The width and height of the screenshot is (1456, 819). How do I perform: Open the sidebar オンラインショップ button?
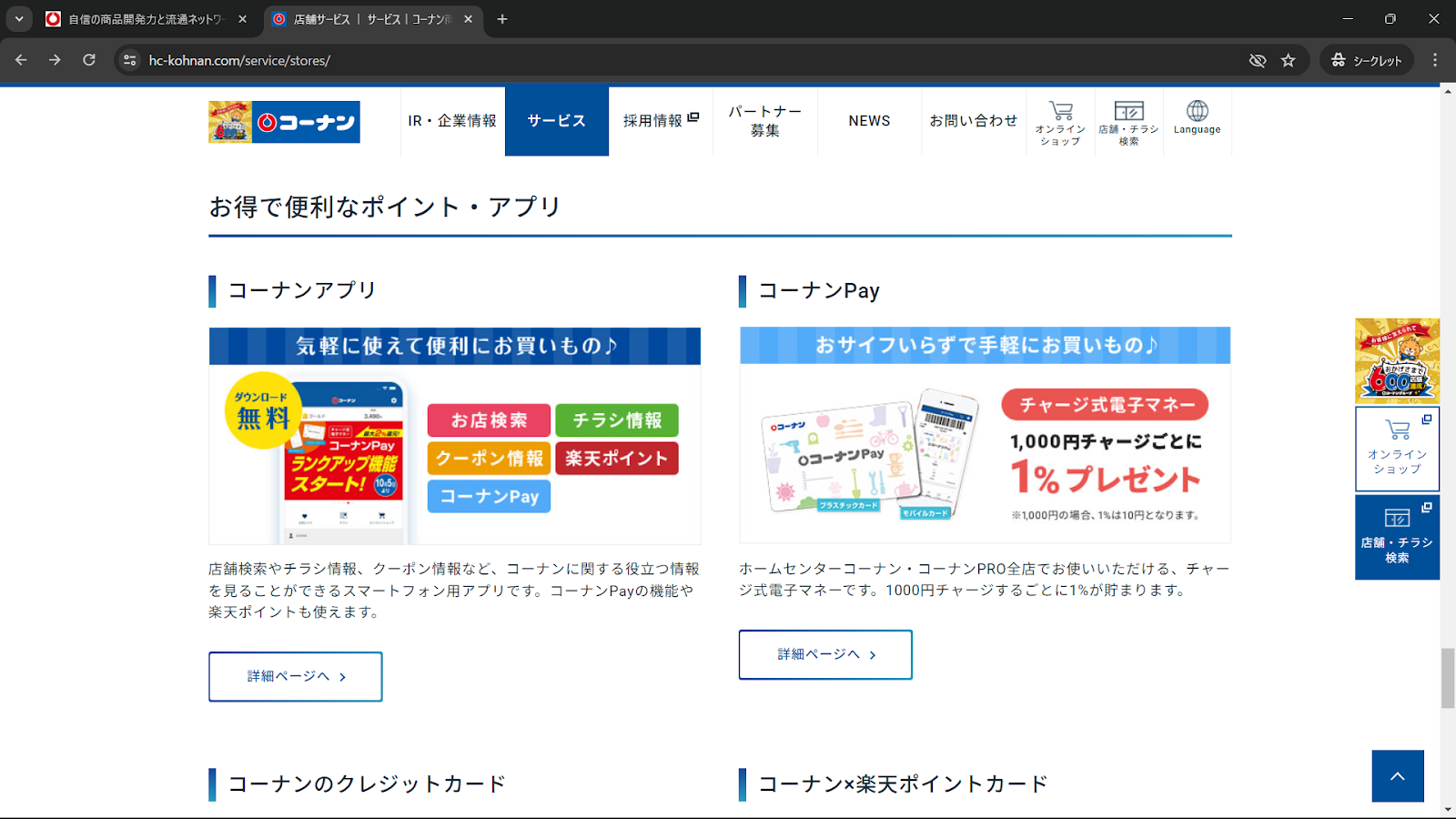click(x=1397, y=449)
